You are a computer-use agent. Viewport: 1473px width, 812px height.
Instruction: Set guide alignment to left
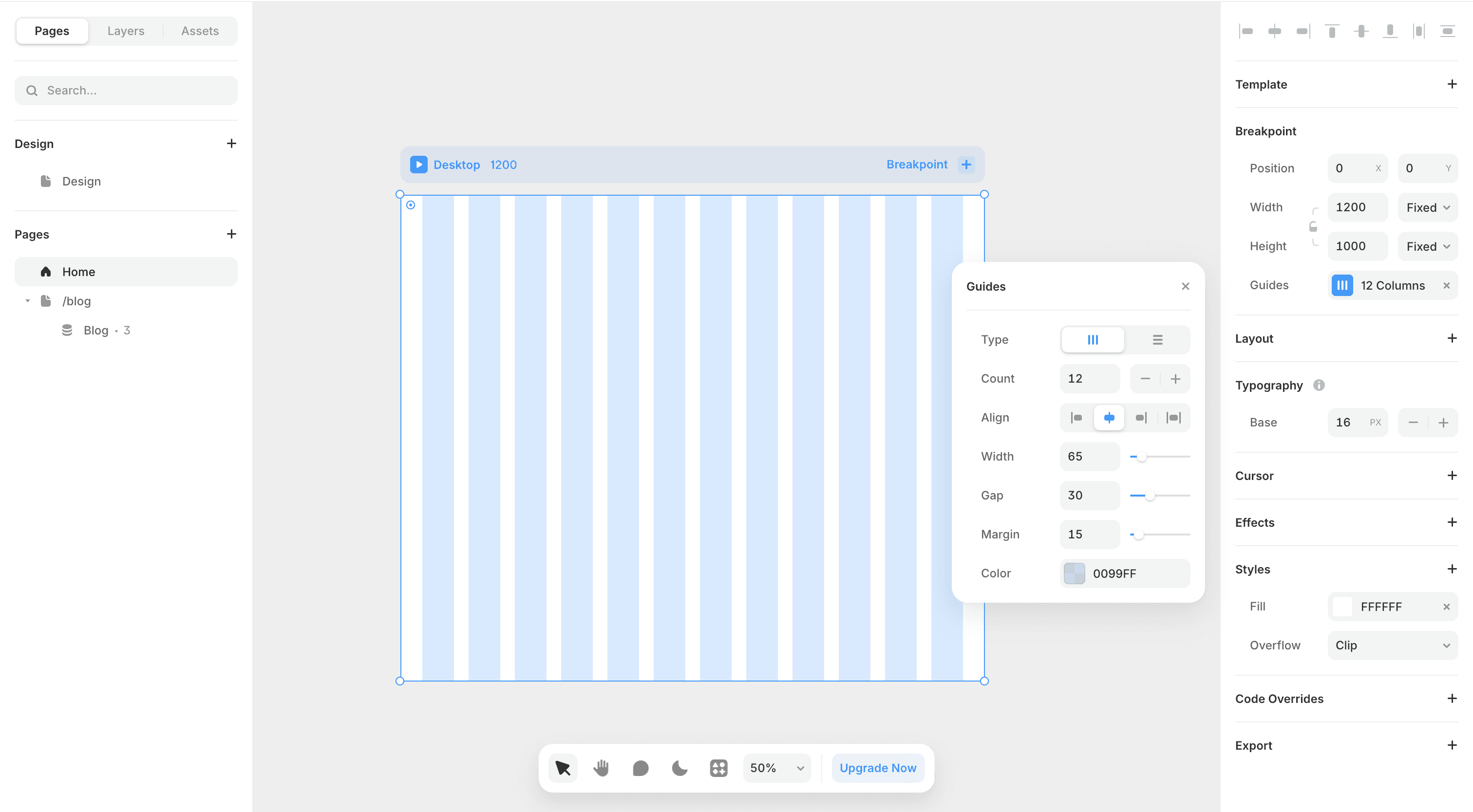(x=1076, y=418)
